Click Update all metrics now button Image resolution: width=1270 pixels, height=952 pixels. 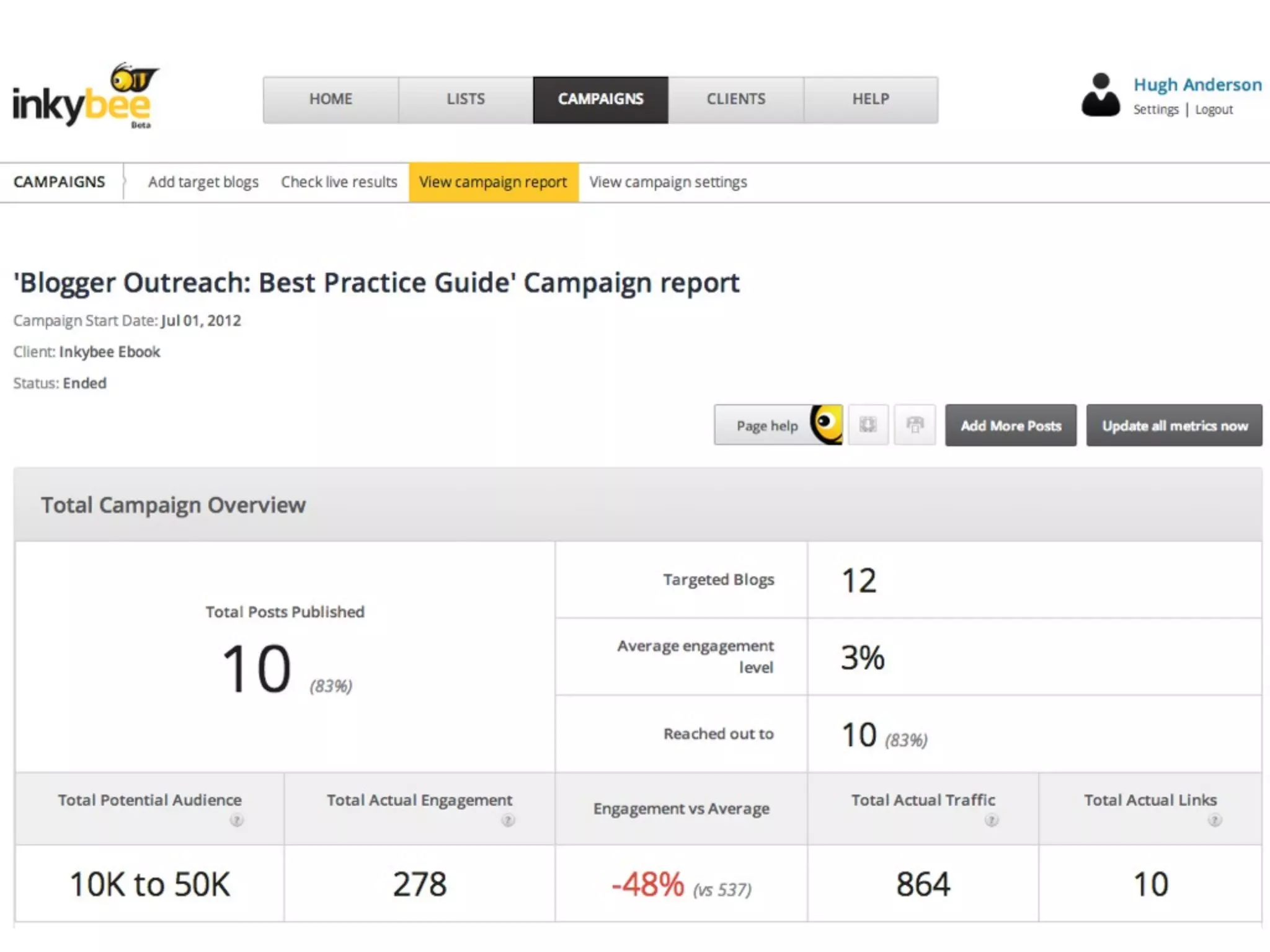[1174, 426]
